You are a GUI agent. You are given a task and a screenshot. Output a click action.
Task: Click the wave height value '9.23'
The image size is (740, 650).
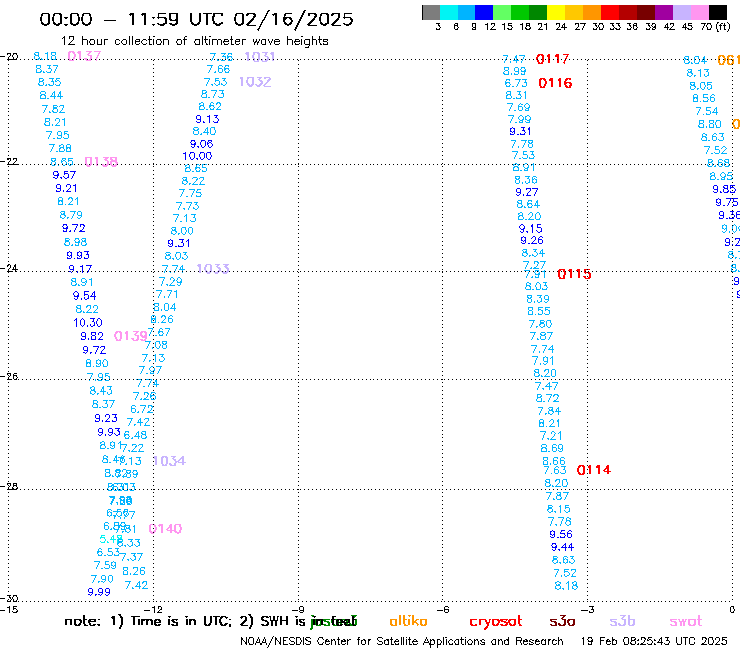(106, 418)
